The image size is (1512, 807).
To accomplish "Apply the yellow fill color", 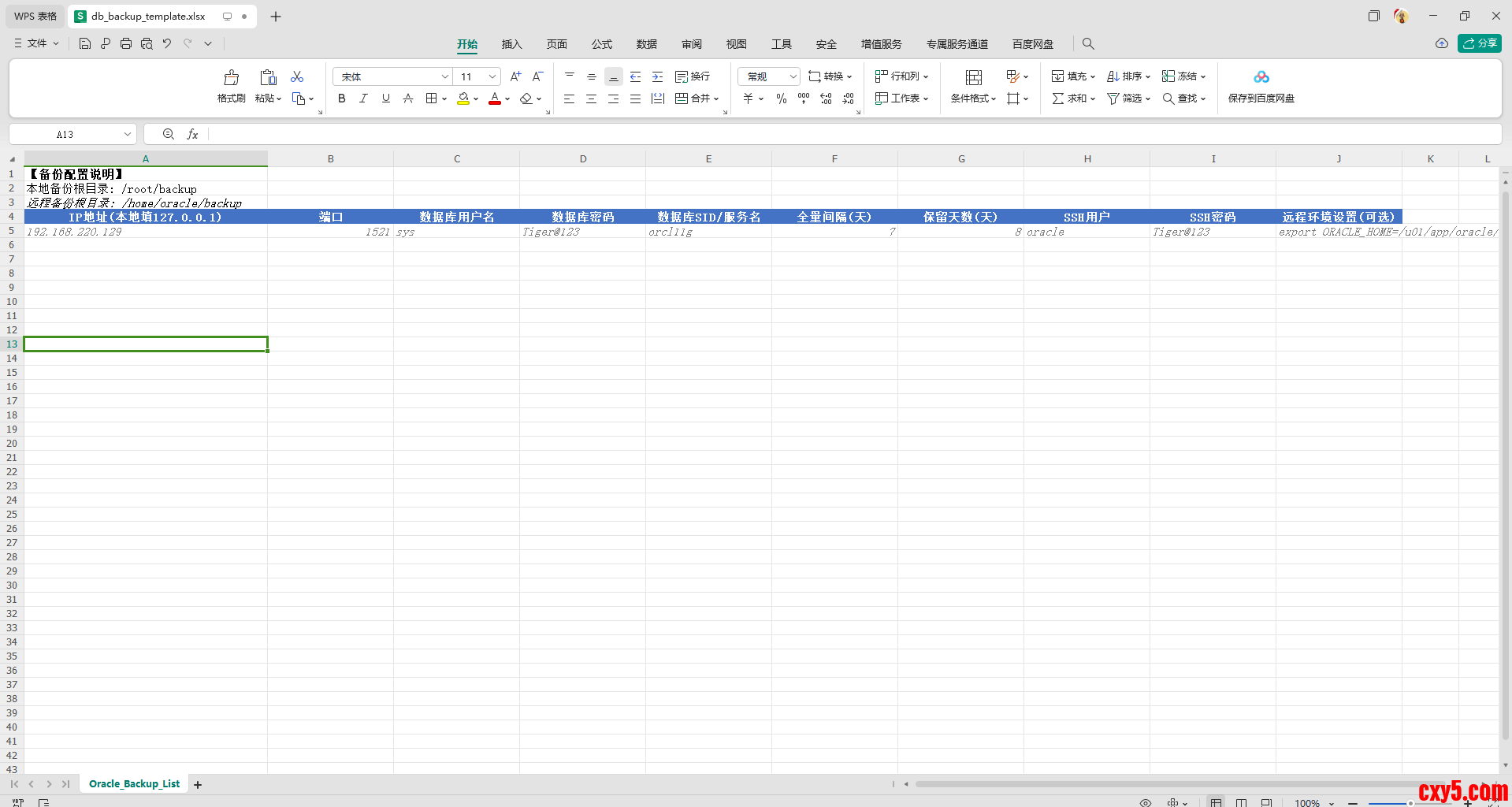I will pyautogui.click(x=463, y=99).
